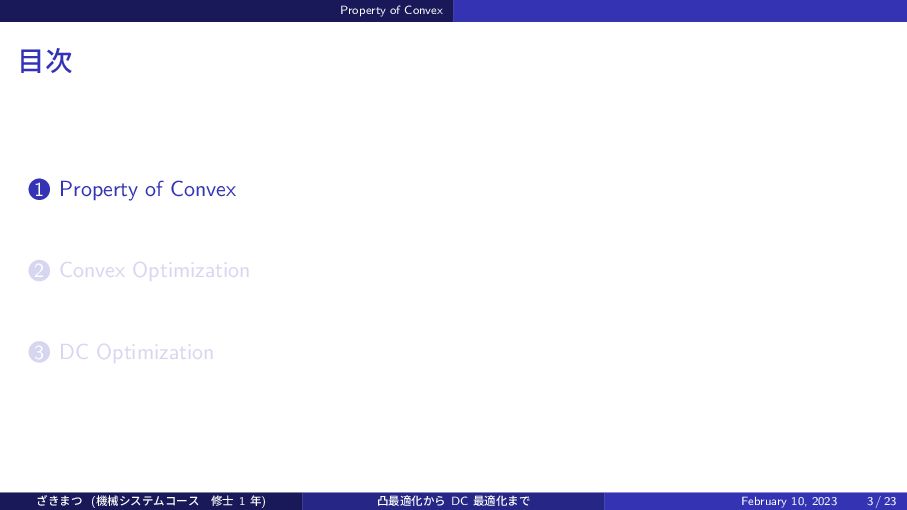Click the footer author text 'ざきまつ (機械システムコース 修士 1 年)'
This screenshot has width=907, height=510.
pos(151,501)
